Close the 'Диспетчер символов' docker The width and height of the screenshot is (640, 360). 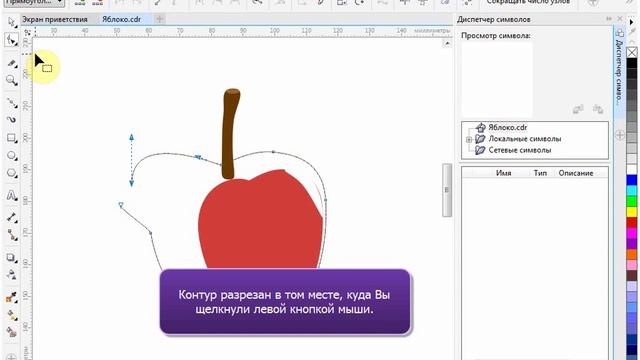620,19
